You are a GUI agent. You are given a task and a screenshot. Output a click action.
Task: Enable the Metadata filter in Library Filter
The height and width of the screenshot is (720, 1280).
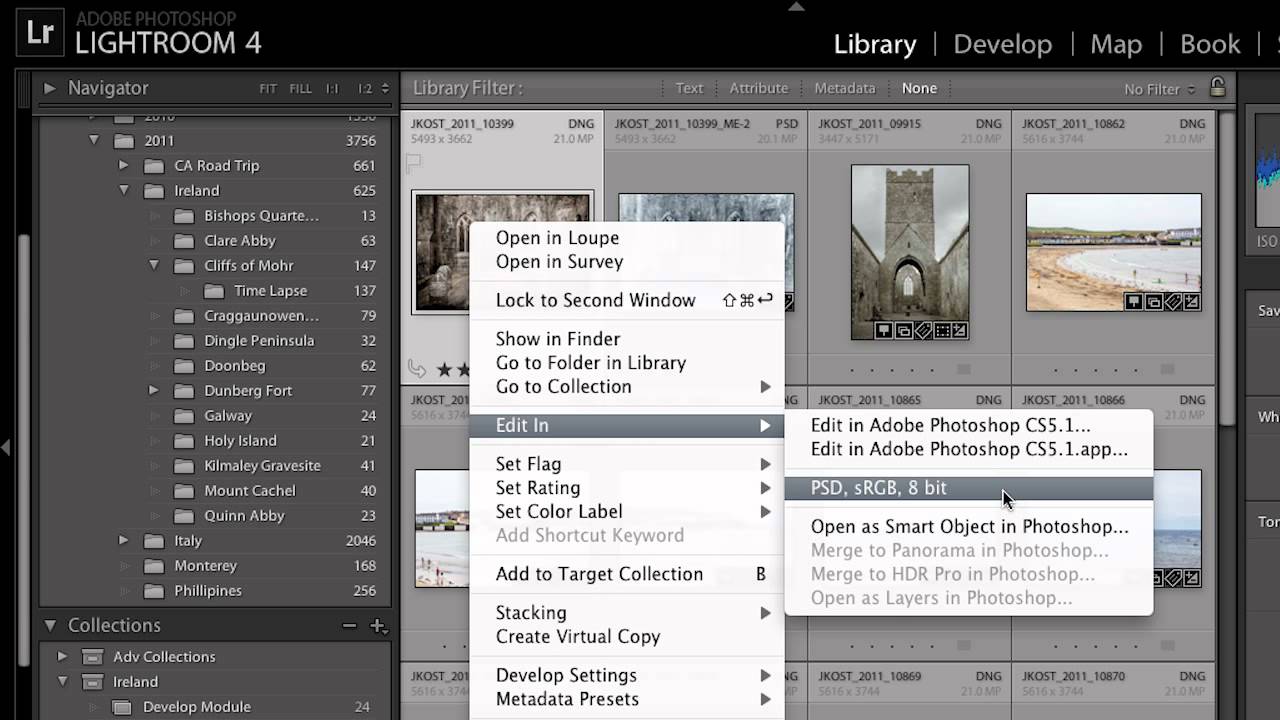844,88
